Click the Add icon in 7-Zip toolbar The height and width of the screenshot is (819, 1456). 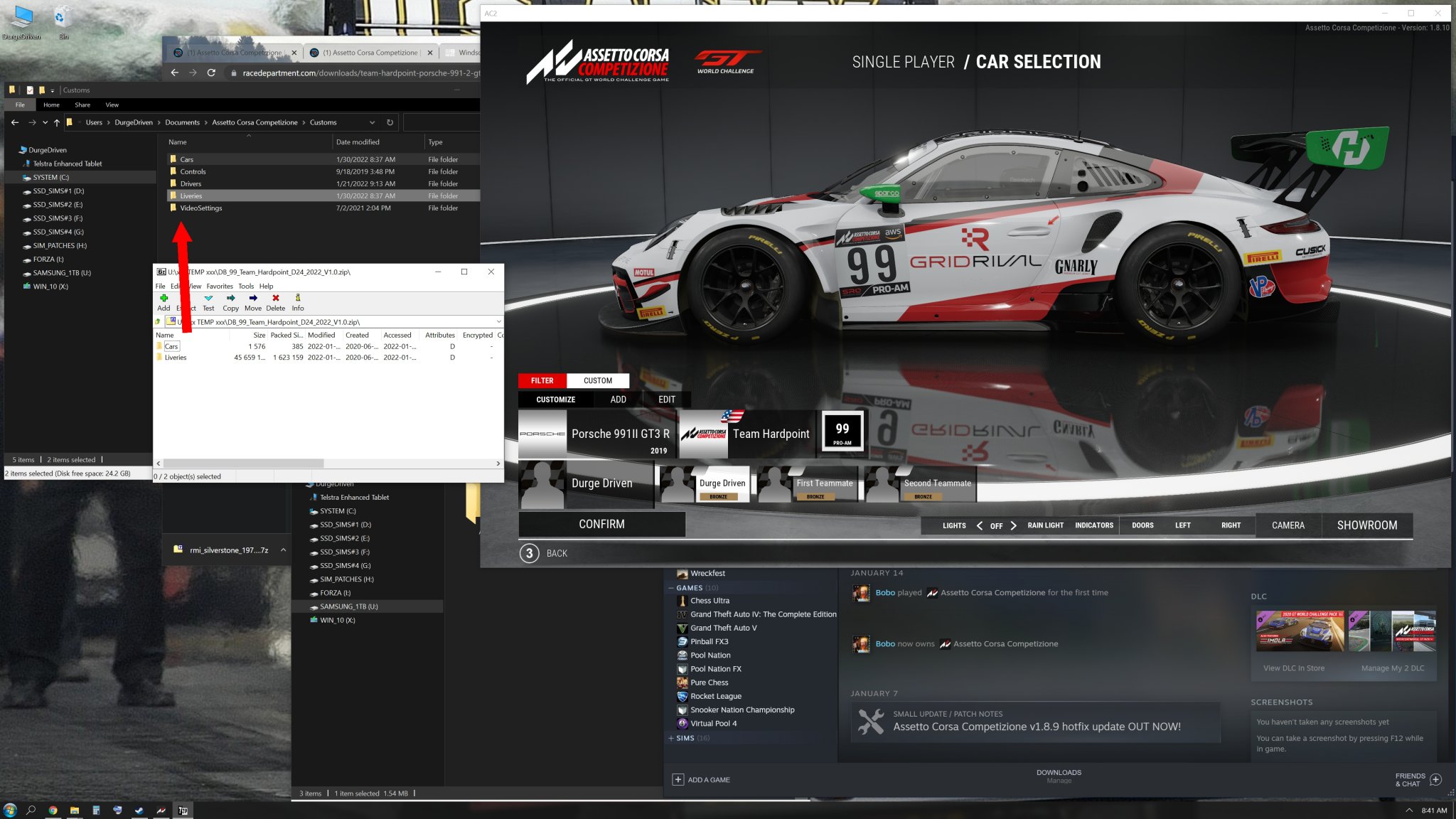point(164,298)
